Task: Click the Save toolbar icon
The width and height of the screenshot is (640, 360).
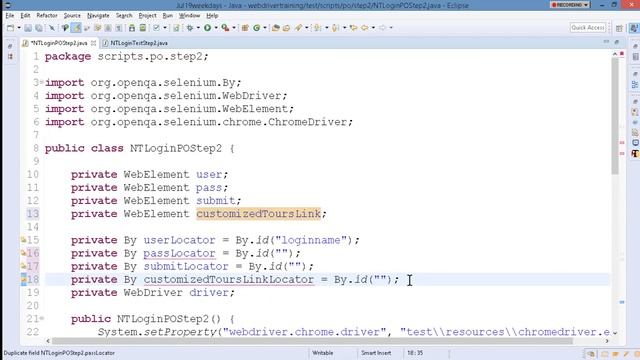Action: click(x=28, y=28)
